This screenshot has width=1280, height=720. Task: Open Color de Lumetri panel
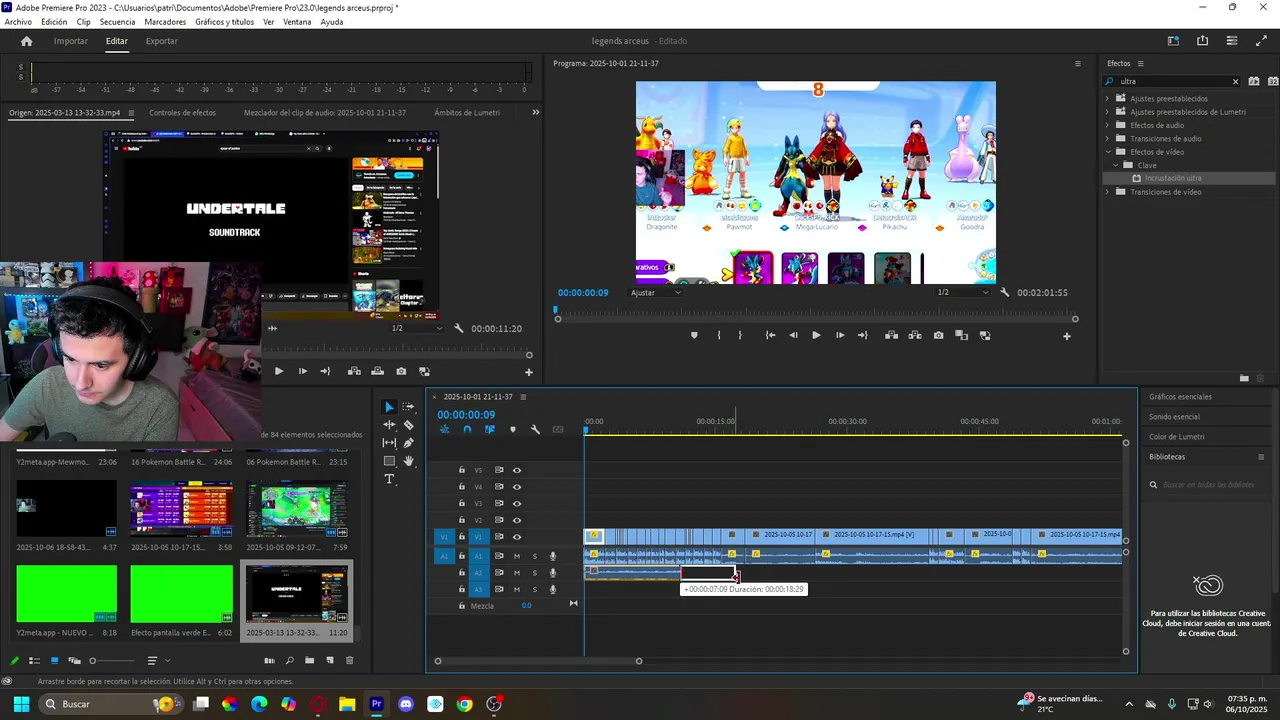coord(1177,437)
